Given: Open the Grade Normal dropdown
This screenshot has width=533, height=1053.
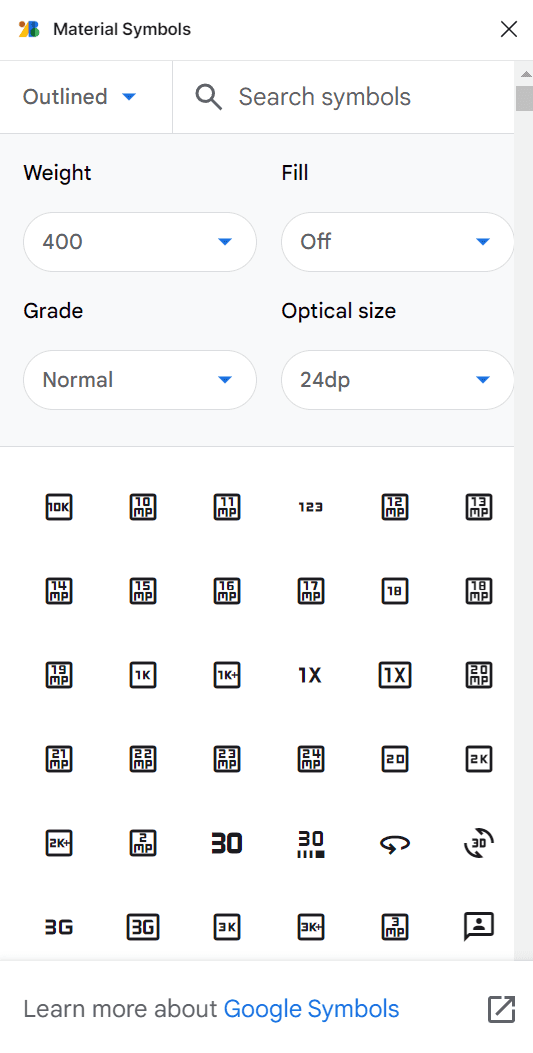Looking at the screenshot, I should 140,380.
